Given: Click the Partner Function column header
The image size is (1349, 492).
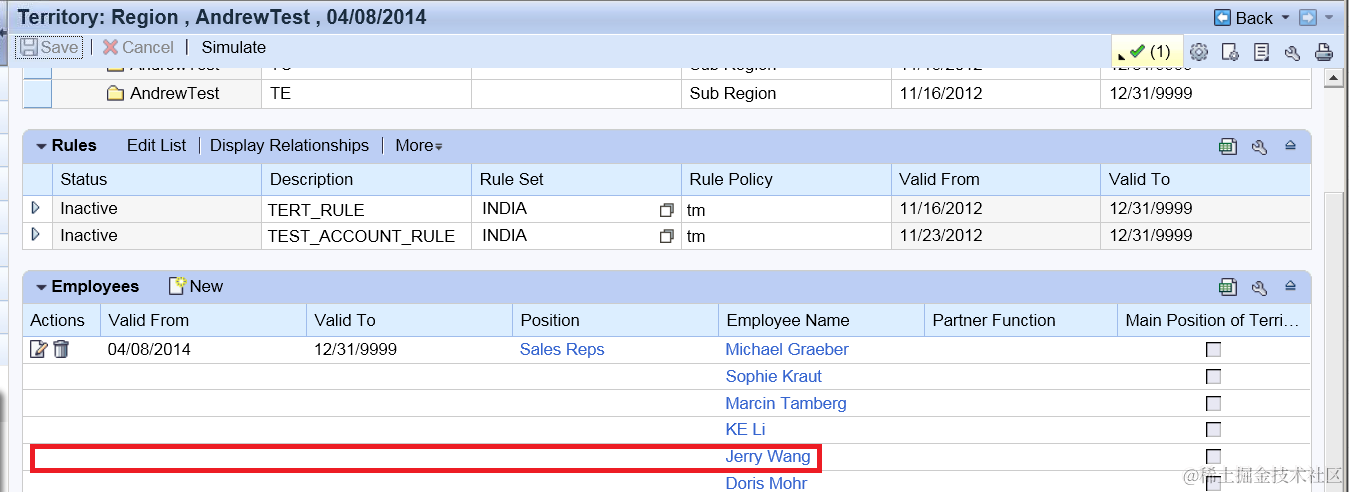Looking at the screenshot, I should 1021,320.
